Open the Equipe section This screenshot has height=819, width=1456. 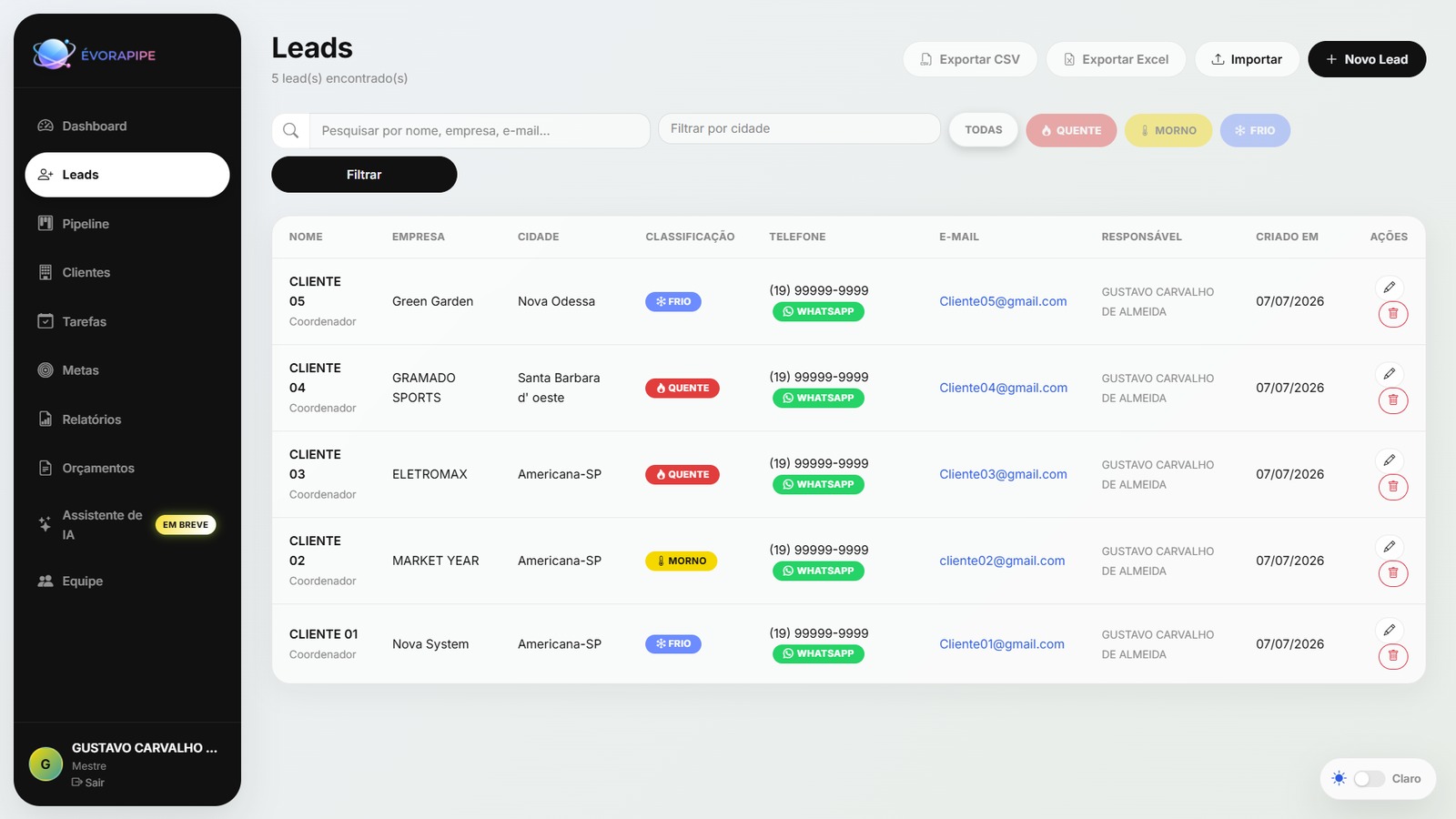point(127,581)
